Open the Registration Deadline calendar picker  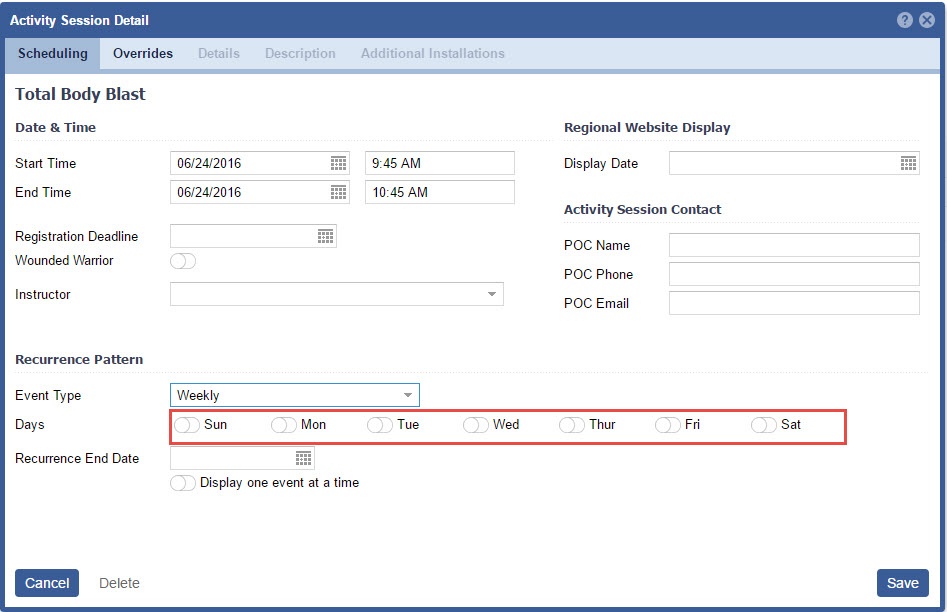pos(325,236)
